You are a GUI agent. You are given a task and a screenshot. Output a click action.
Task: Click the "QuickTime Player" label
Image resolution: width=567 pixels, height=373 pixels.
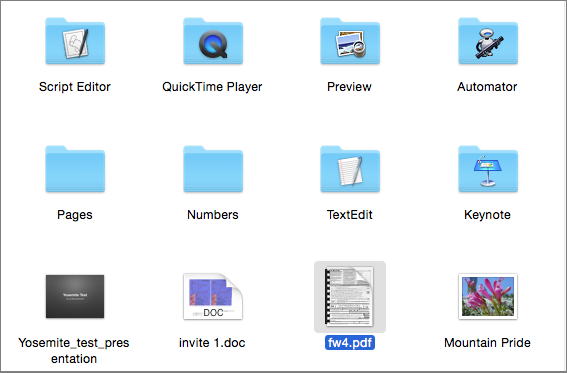click(212, 87)
